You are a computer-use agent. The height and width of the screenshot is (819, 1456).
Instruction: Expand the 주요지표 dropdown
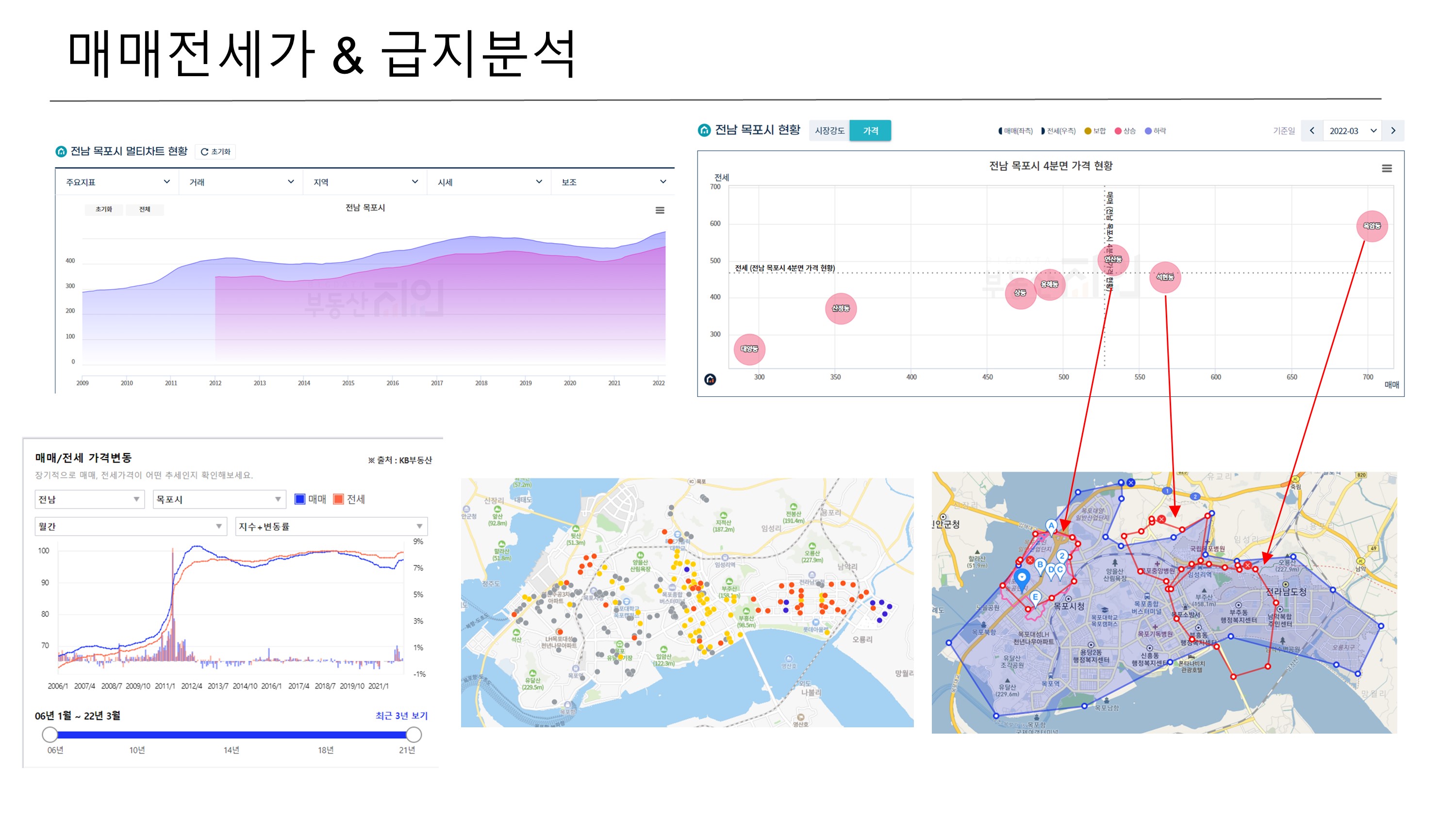point(117,182)
